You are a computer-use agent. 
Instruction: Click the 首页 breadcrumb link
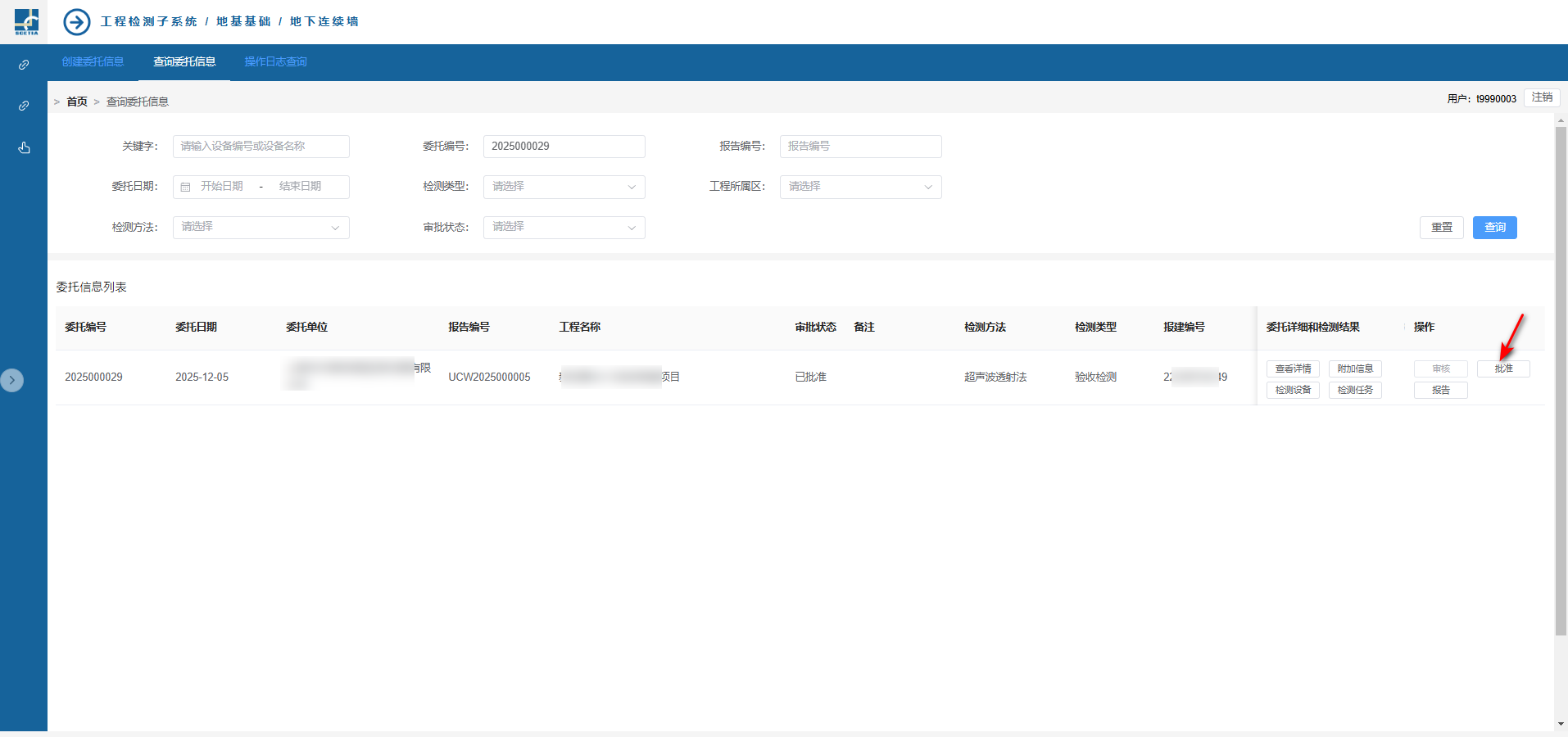pos(77,102)
